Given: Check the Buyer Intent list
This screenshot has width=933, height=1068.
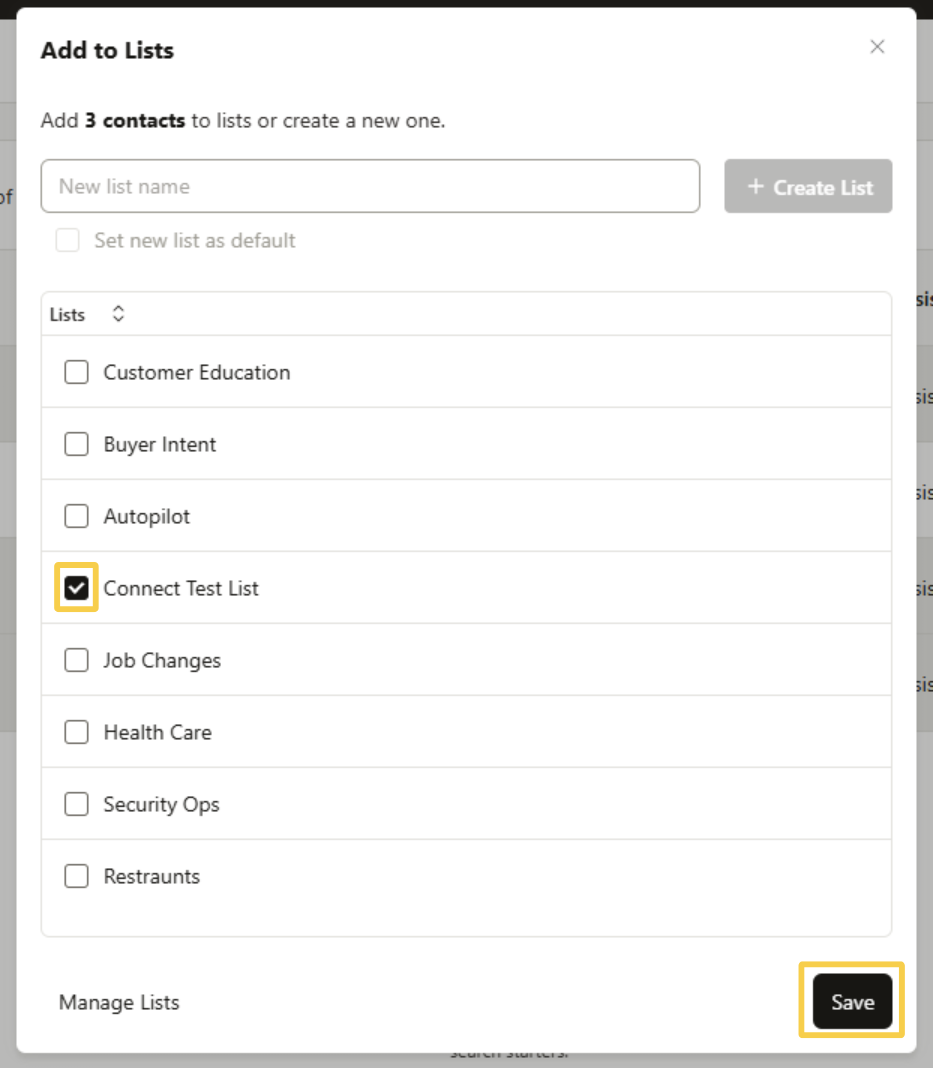Looking at the screenshot, I should coord(76,444).
